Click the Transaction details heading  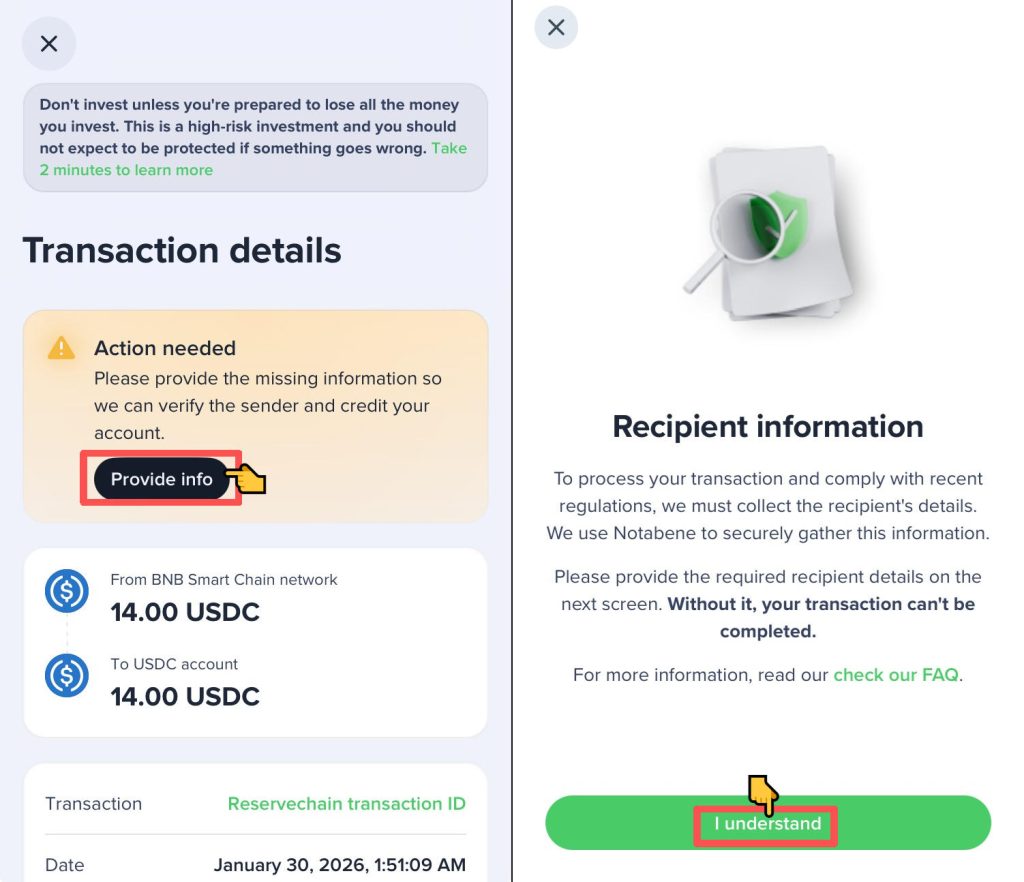tap(182, 250)
